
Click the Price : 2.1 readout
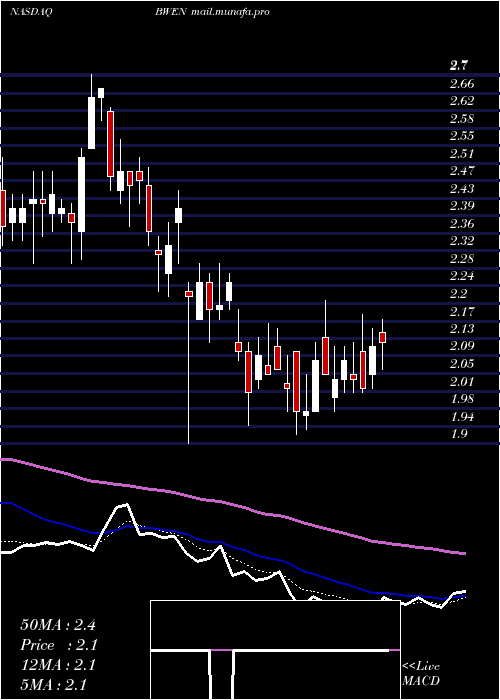58,645
